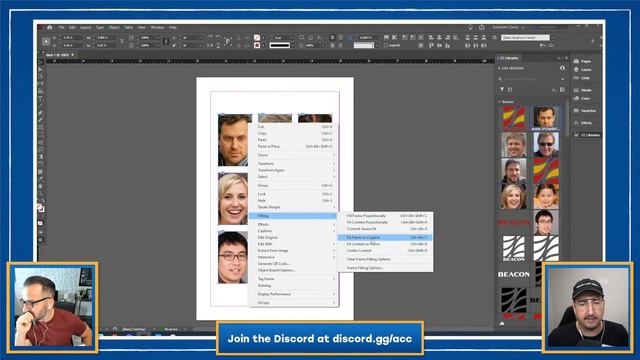Click the text wrap P icon in Control panel
This screenshot has width=640, height=360.
[228, 41]
